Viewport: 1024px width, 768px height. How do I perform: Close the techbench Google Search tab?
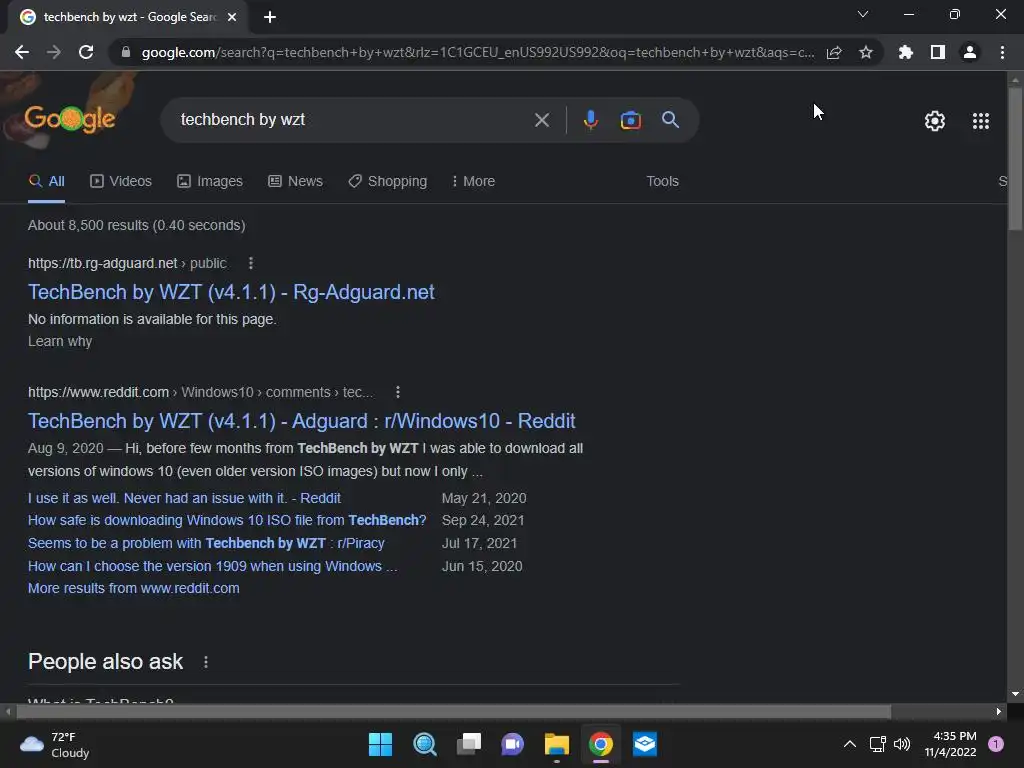click(x=232, y=17)
